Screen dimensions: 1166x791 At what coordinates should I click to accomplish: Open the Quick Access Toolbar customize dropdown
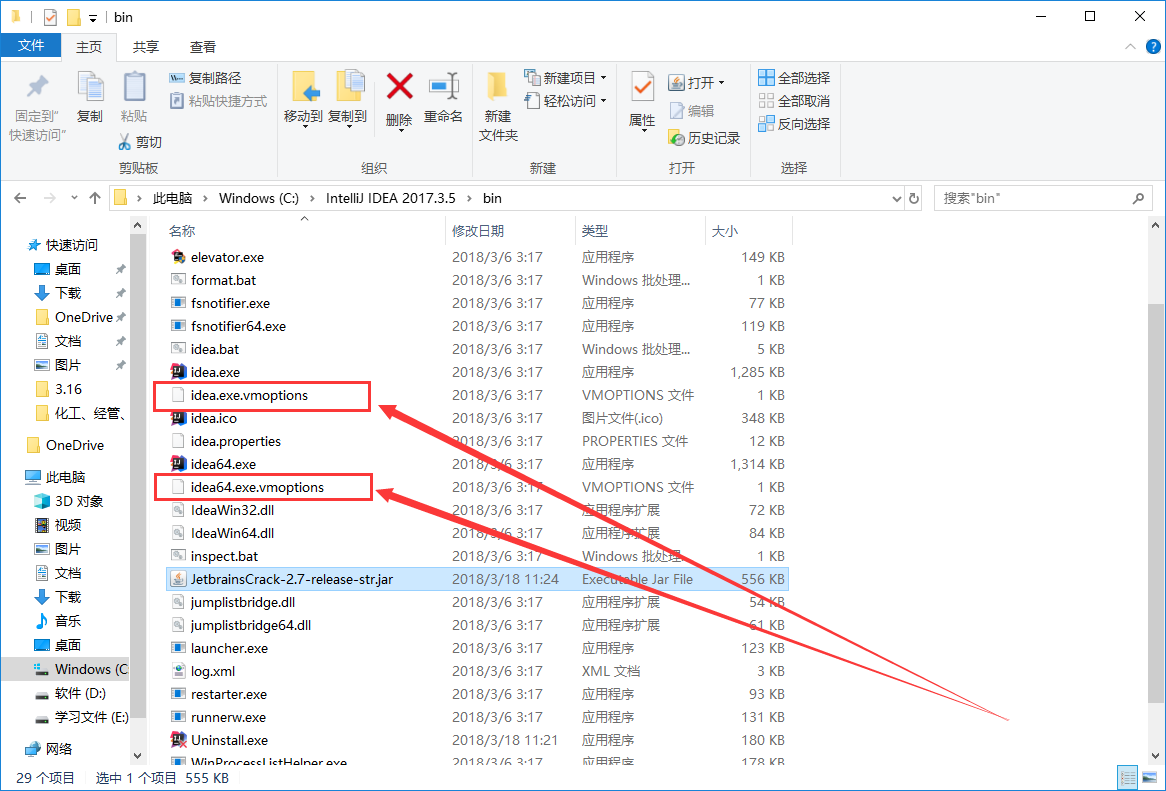pos(92,17)
